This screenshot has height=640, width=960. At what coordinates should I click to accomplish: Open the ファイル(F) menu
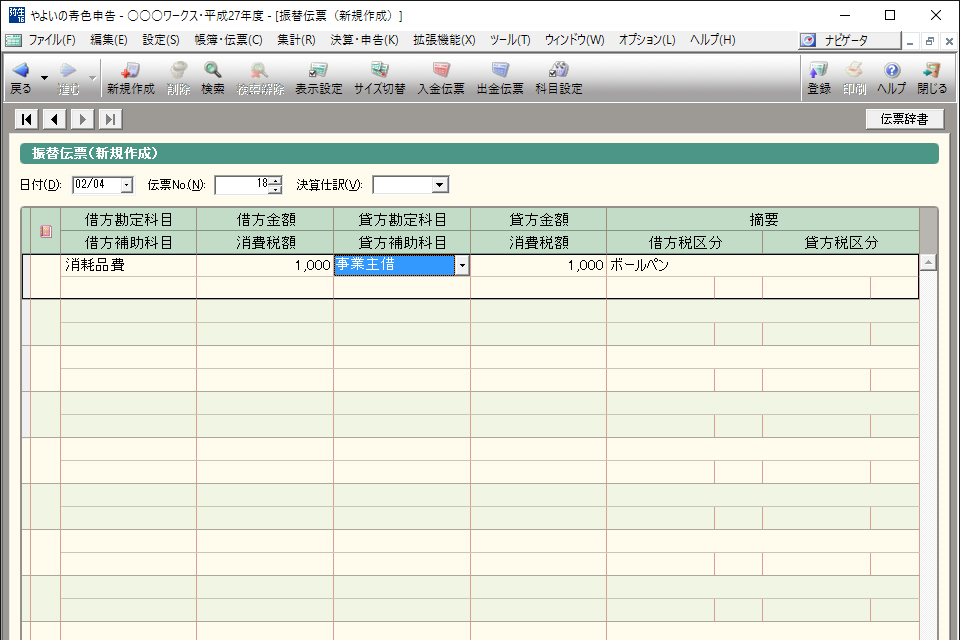(x=52, y=40)
